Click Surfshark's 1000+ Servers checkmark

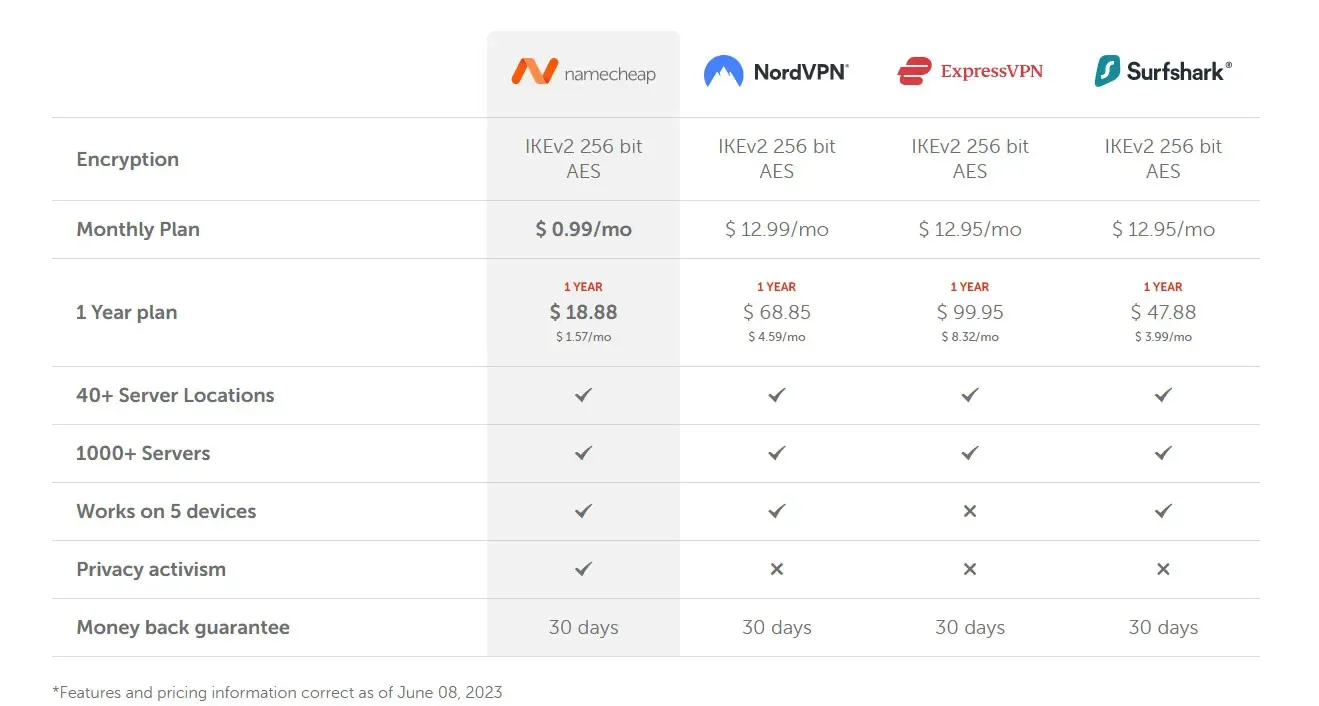(1162, 453)
